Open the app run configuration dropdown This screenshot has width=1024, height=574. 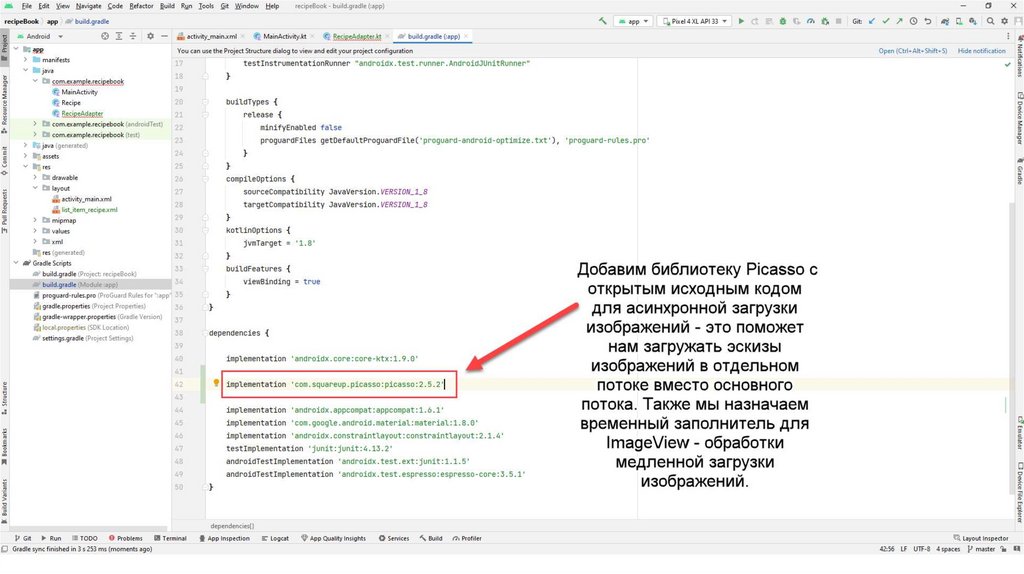point(632,20)
